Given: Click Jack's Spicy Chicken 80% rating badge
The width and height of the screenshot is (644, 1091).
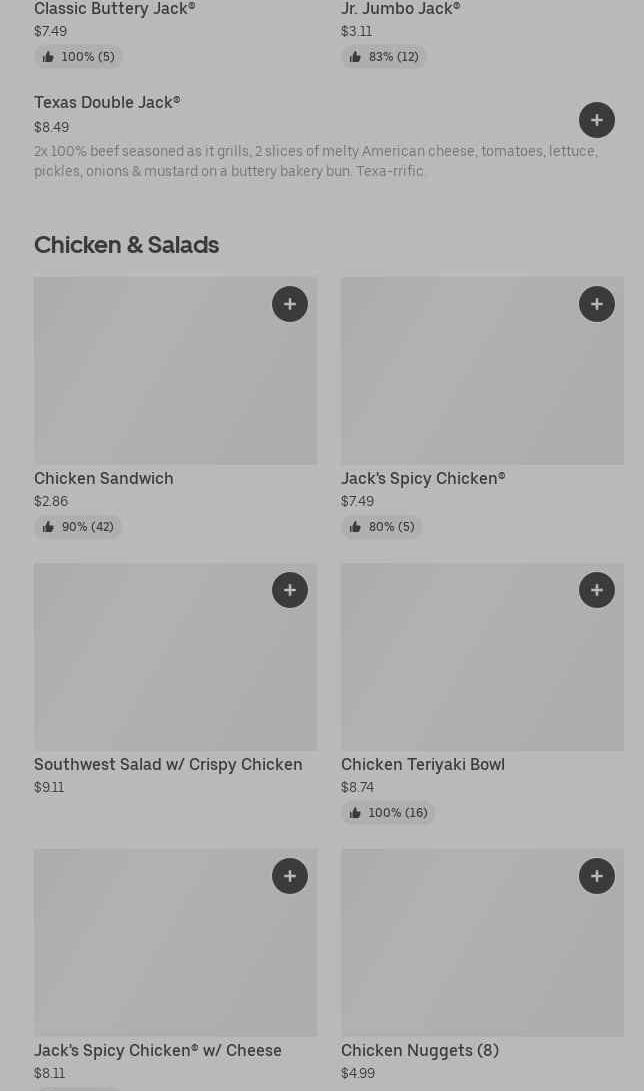Looking at the screenshot, I should coord(382,527).
